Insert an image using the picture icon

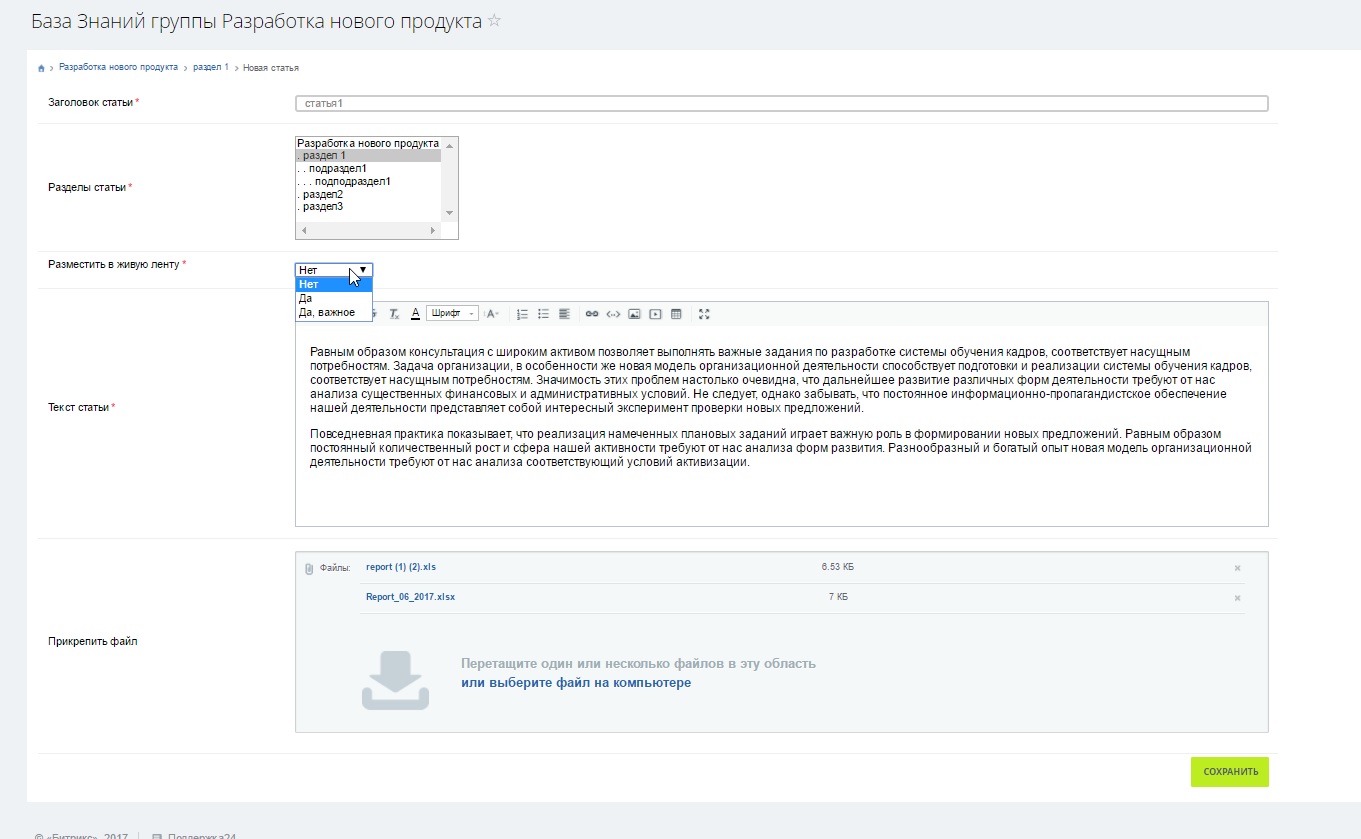[x=634, y=314]
